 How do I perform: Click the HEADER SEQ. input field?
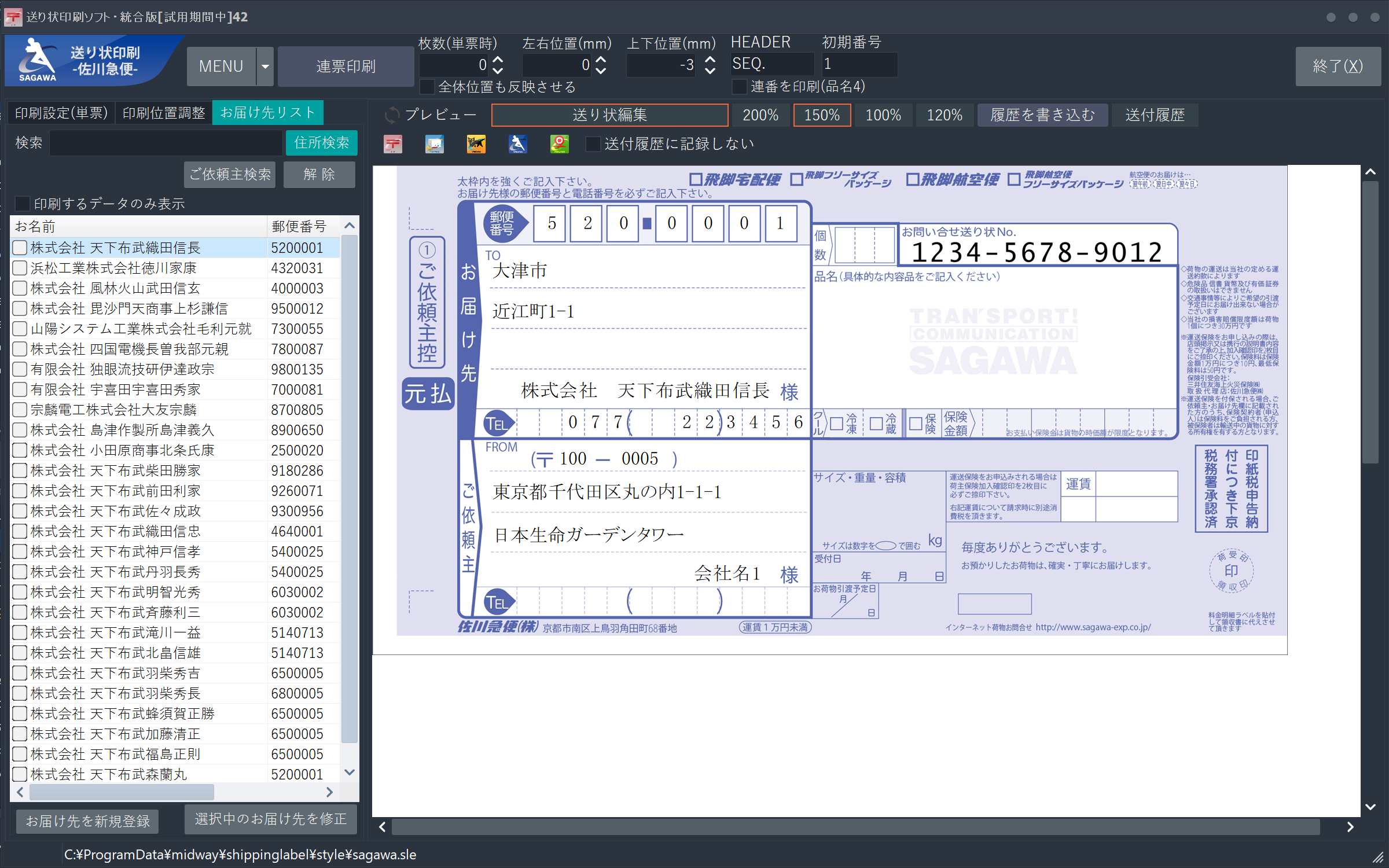point(772,64)
